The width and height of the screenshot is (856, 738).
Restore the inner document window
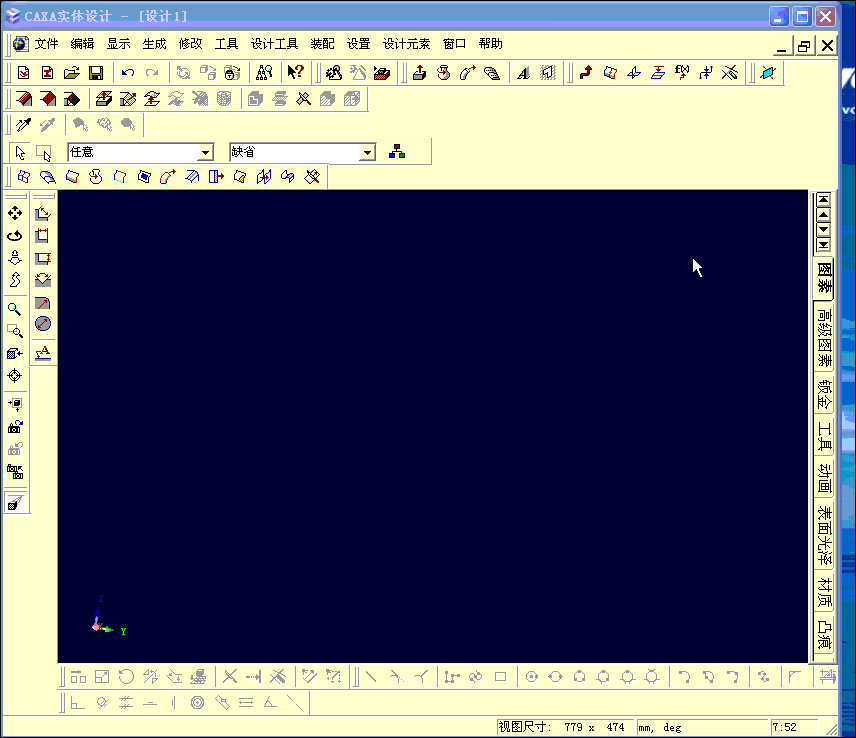click(804, 46)
